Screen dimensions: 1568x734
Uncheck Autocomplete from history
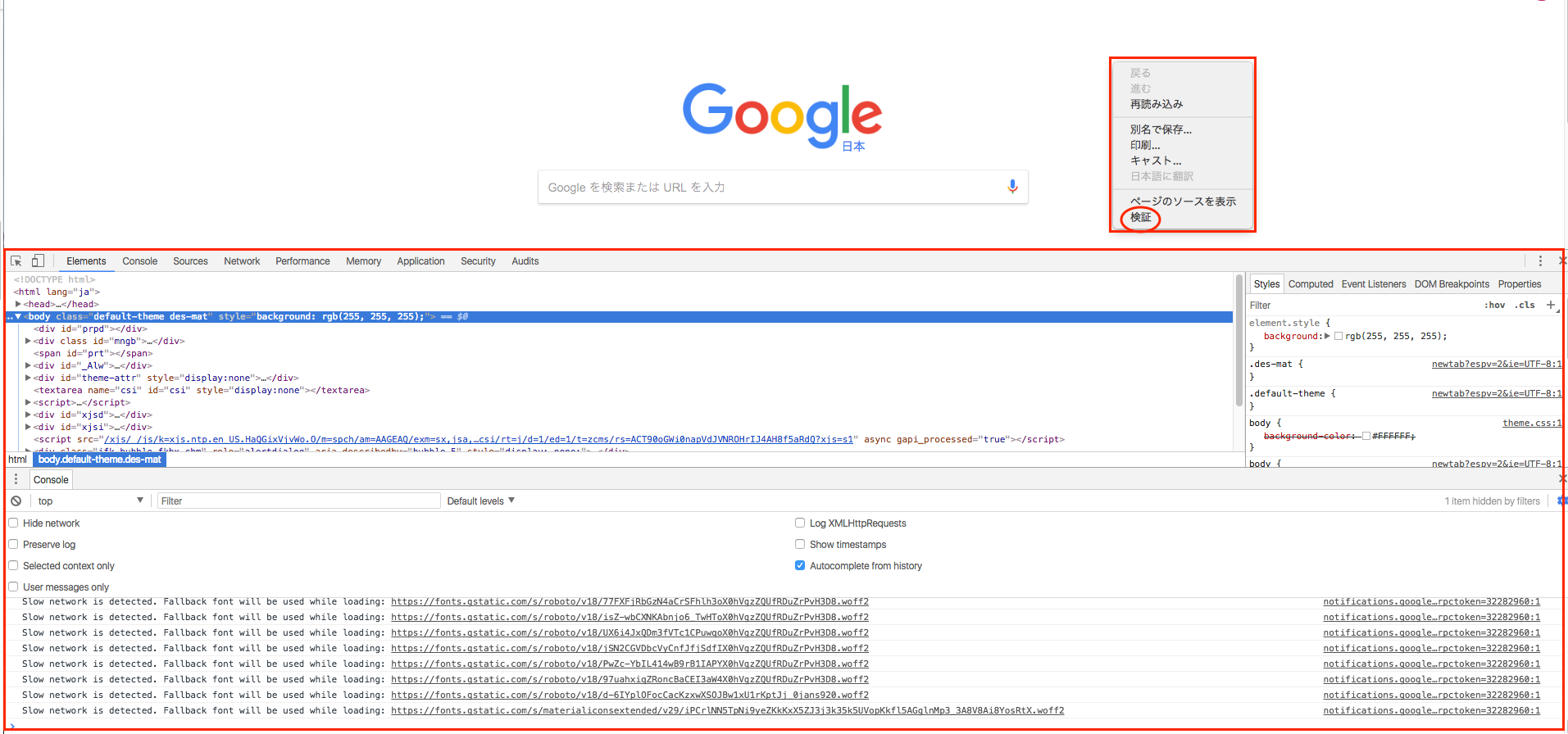pos(800,565)
